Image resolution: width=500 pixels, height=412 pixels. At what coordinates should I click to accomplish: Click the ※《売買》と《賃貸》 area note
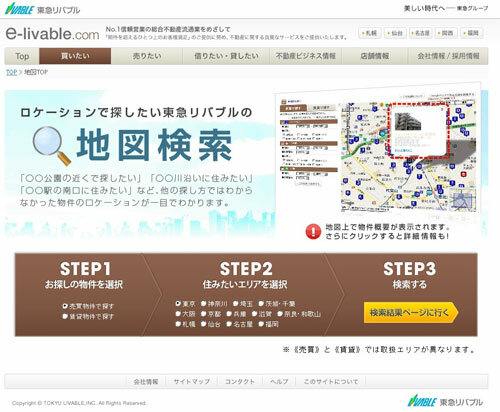pyautogui.click(x=379, y=349)
